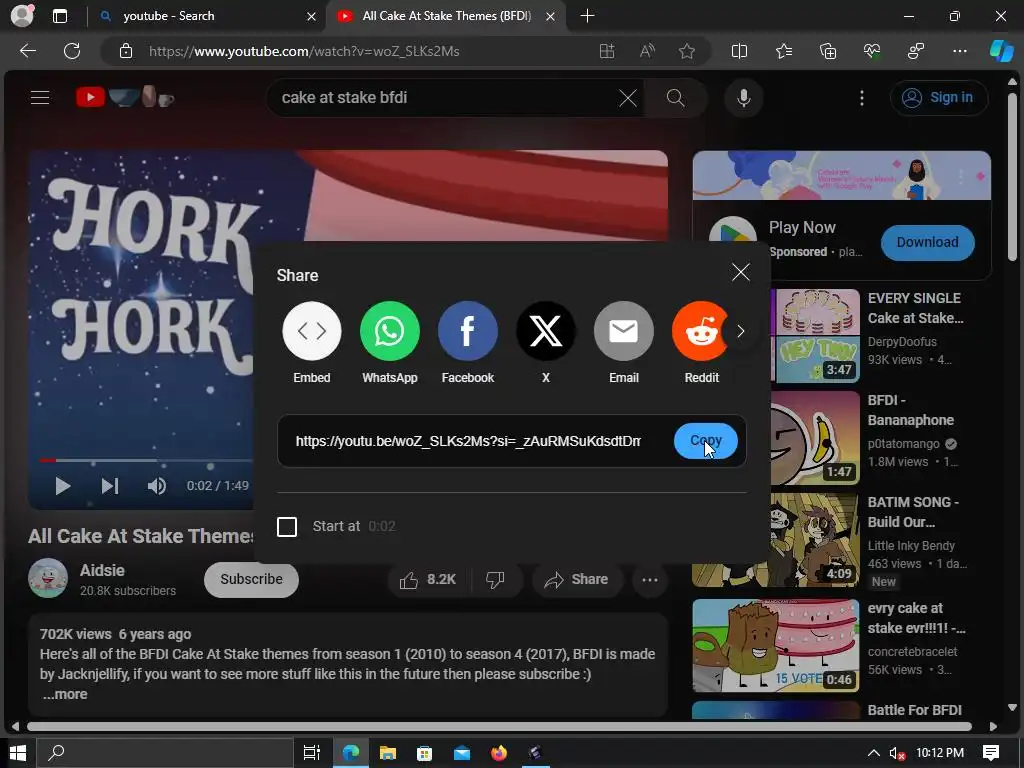Screen dimensions: 1024x768
Task: Open the Windows notification center
Action: (x=991, y=753)
